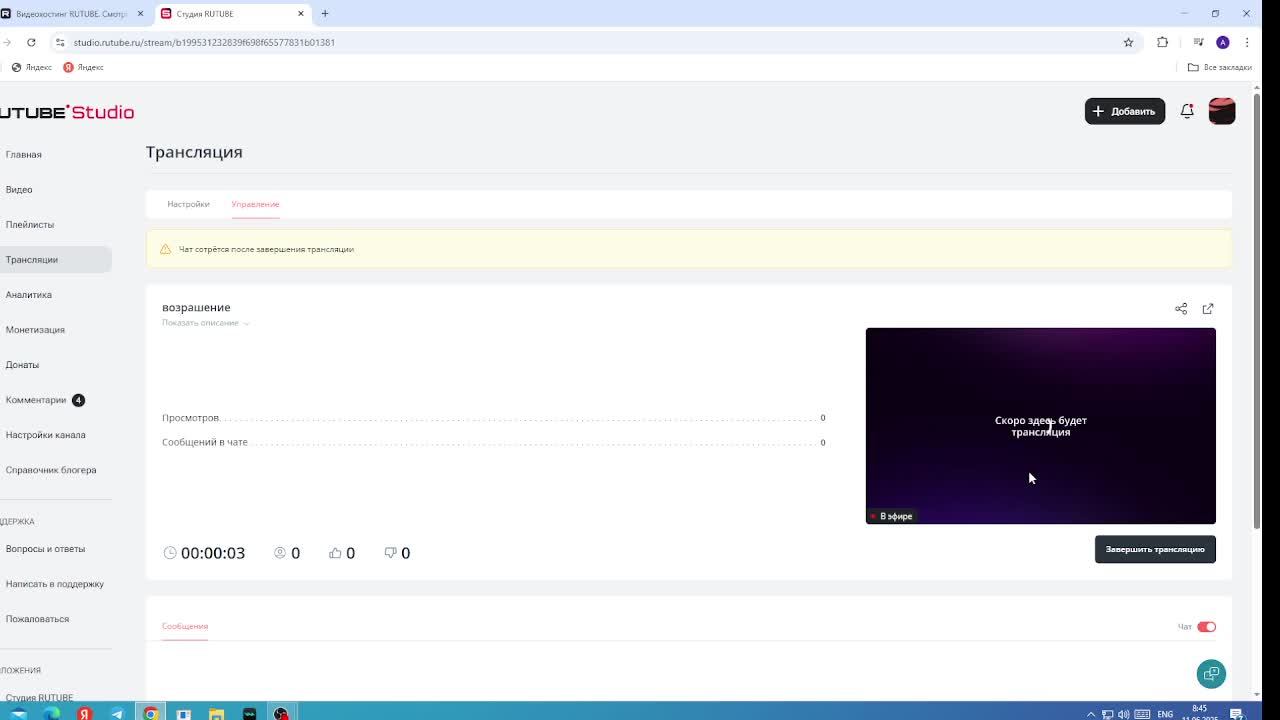Viewport: 1280px width, 720px height.
Task: Switch to the Видеохостинг RUTUBE browser tab
Action: (72, 13)
